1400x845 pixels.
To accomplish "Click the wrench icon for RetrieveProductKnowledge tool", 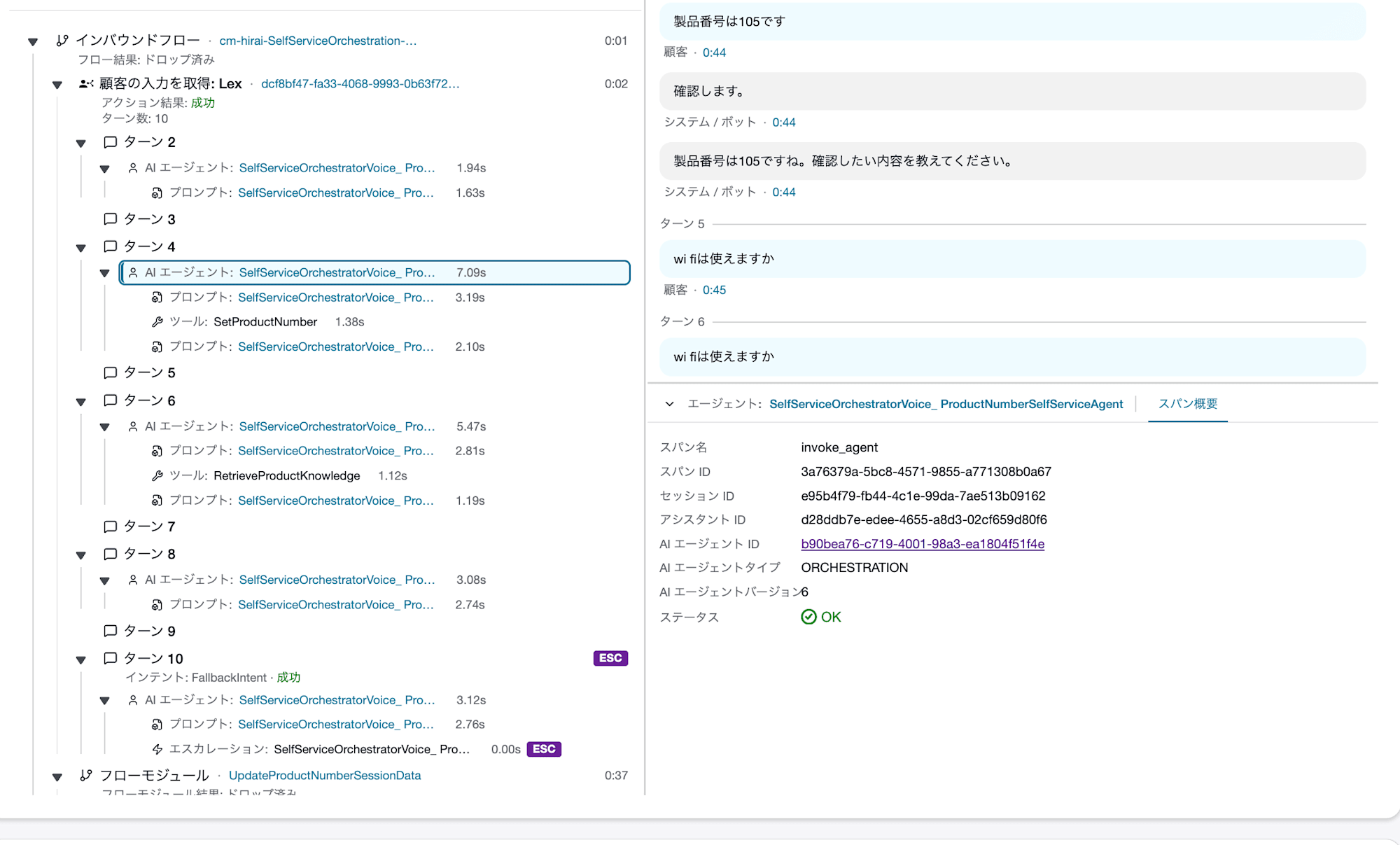I will pyautogui.click(x=157, y=476).
